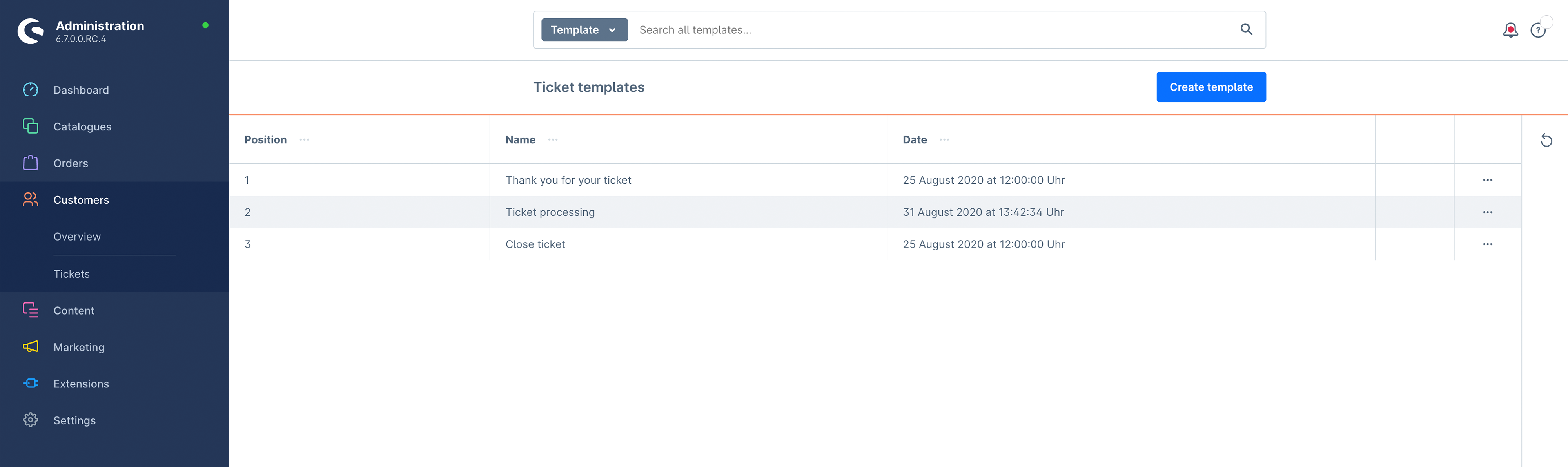Viewport: 1568px width, 467px height.
Task: Open the notifications bell icon
Action: 1510,30
